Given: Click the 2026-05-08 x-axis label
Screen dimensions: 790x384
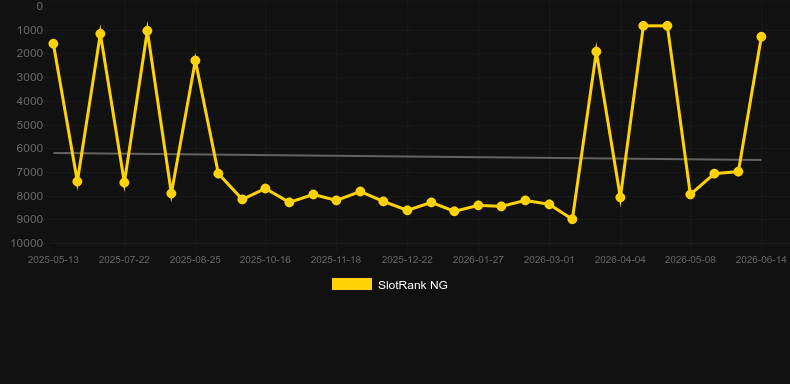Looking at the screenshot, I should point(690,260).
